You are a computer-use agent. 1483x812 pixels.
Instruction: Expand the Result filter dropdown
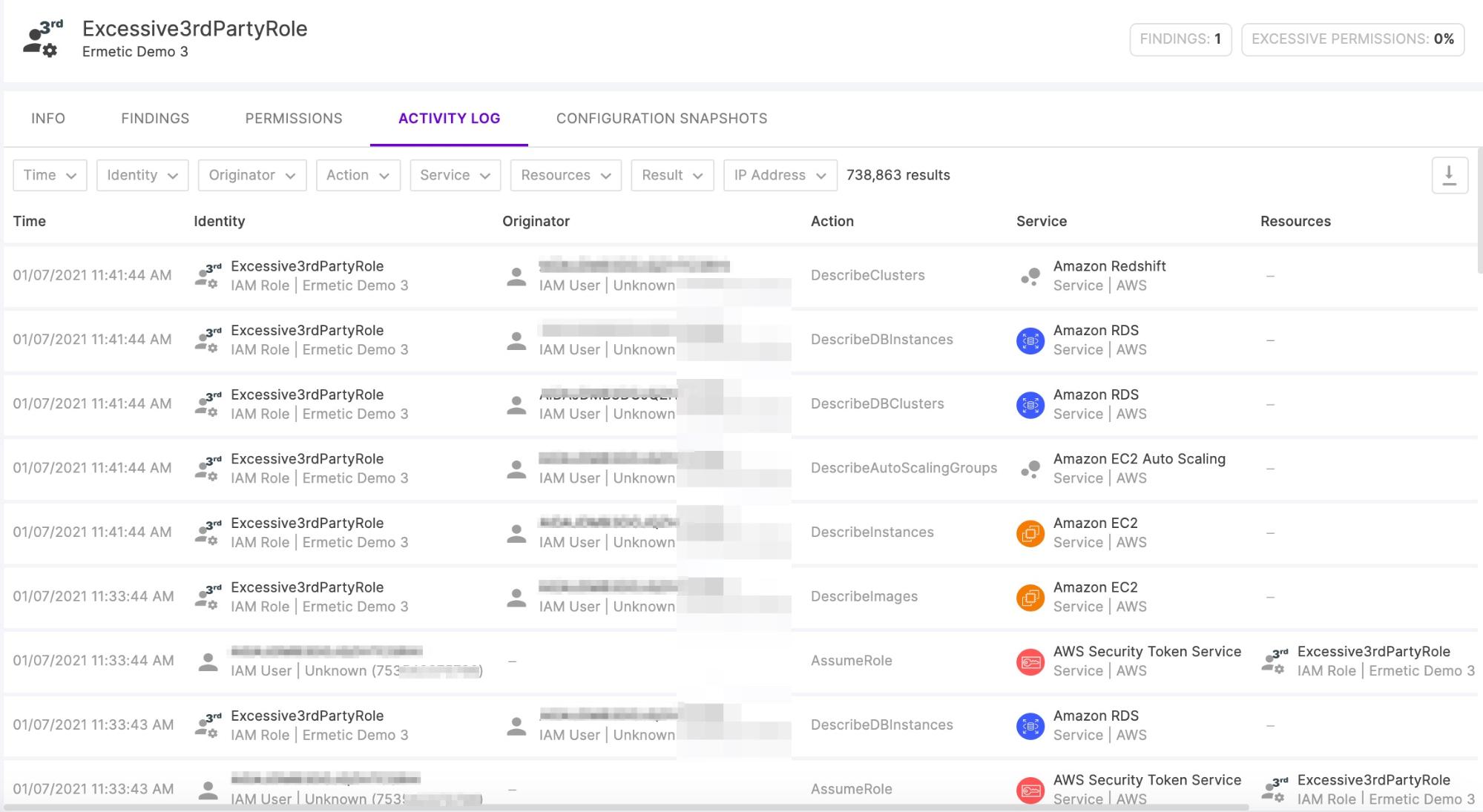coord(672,175)
